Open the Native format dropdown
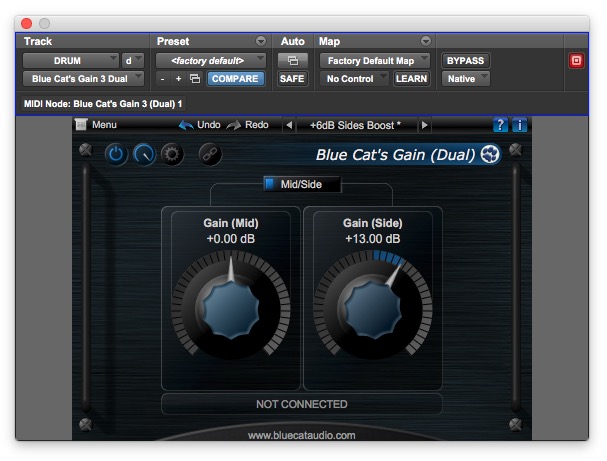 click(x=466, y=79)
